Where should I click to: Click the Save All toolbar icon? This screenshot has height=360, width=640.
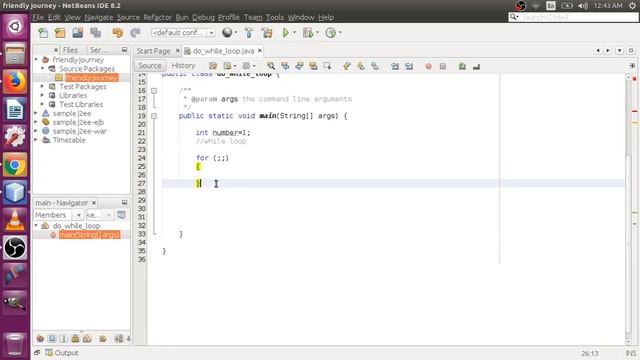click(x=96, y=33)
